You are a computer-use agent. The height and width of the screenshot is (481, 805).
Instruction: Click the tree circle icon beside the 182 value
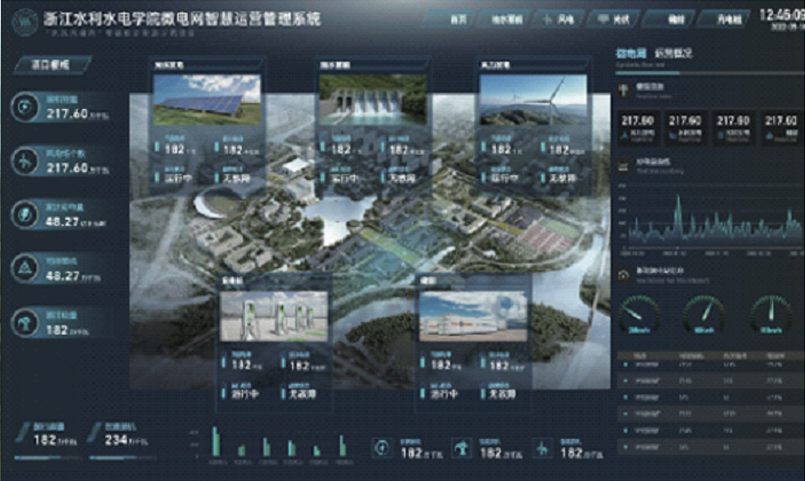coord(25,323)
